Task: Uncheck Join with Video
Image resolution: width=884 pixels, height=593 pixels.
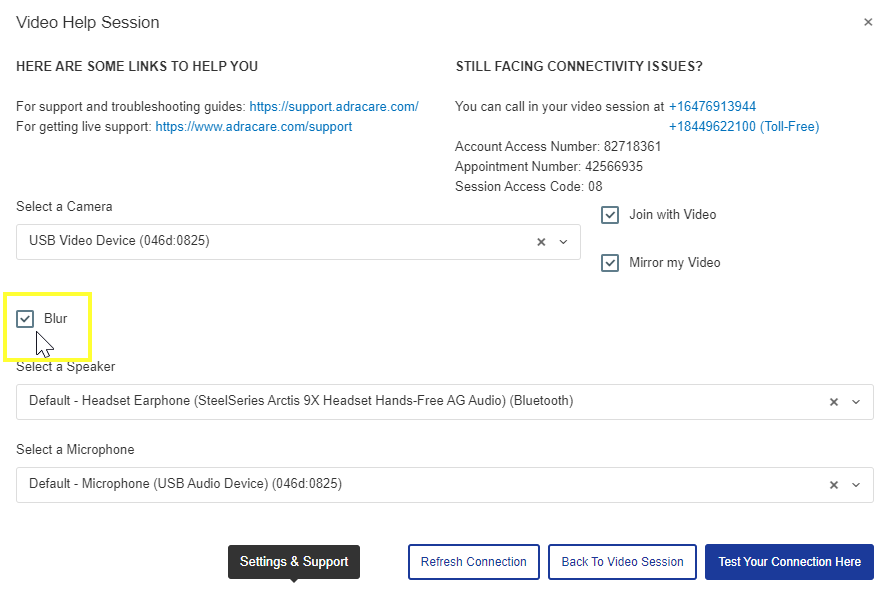Action: pos(610,215)
